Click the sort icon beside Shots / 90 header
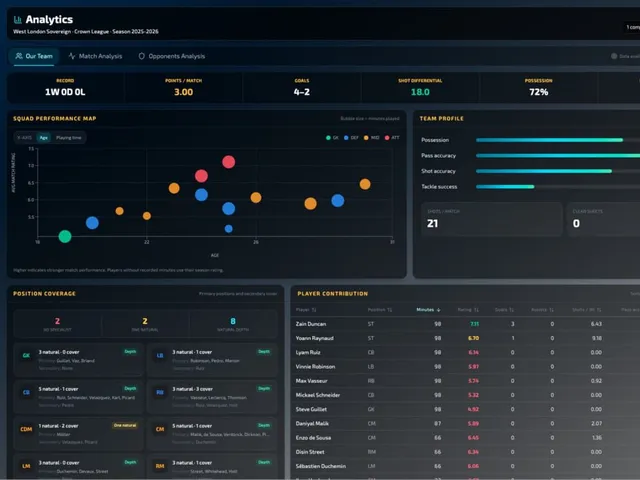The image size is (640, 480). click(x=599, y=310)
